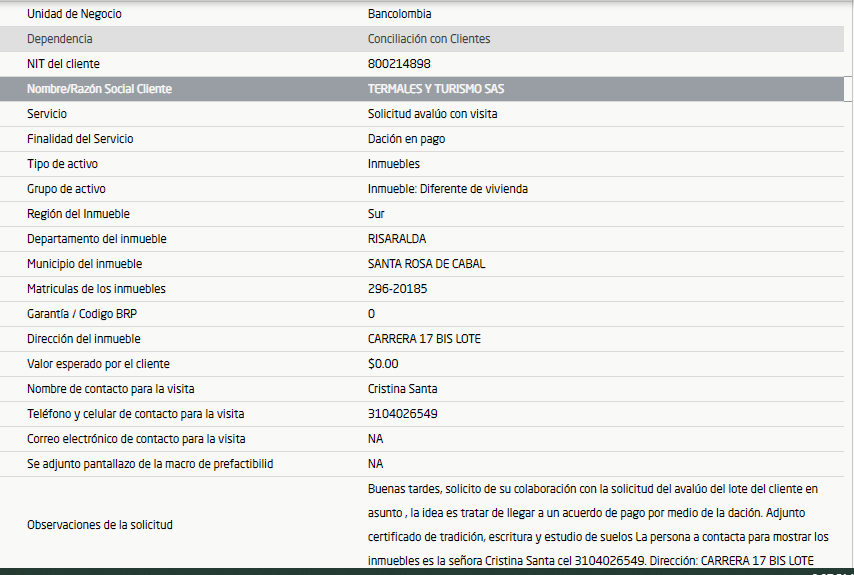Click the Dación en pago value
This screenshot has height=575, width=854.
[406, 139]
